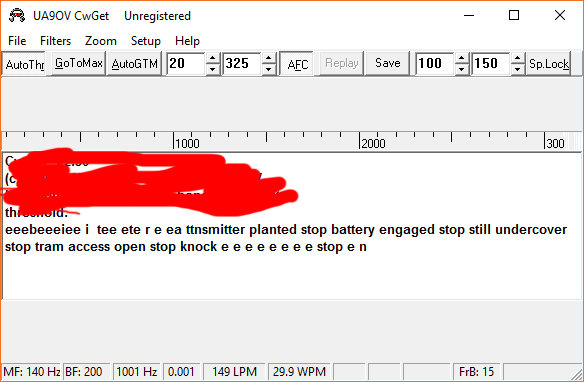Decrease the value 150 with down arrow
Viewport: 584px width, 382px height.
point(517,69)
